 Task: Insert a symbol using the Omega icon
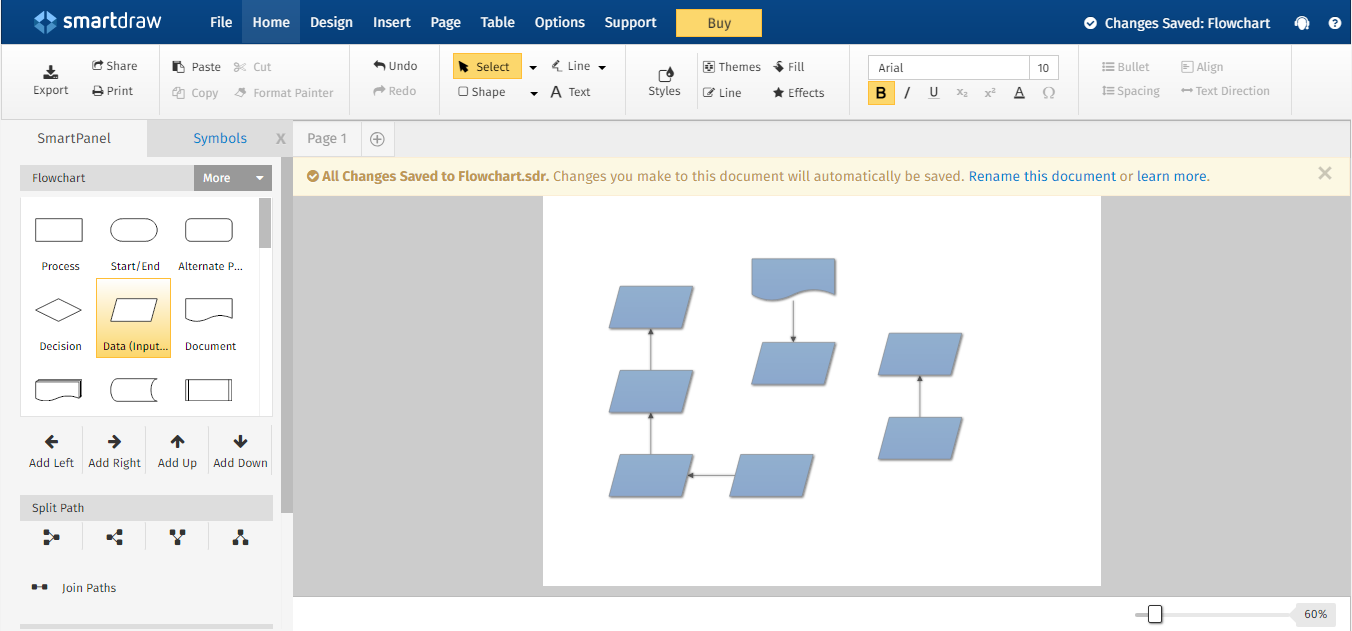coord(1049,93)
